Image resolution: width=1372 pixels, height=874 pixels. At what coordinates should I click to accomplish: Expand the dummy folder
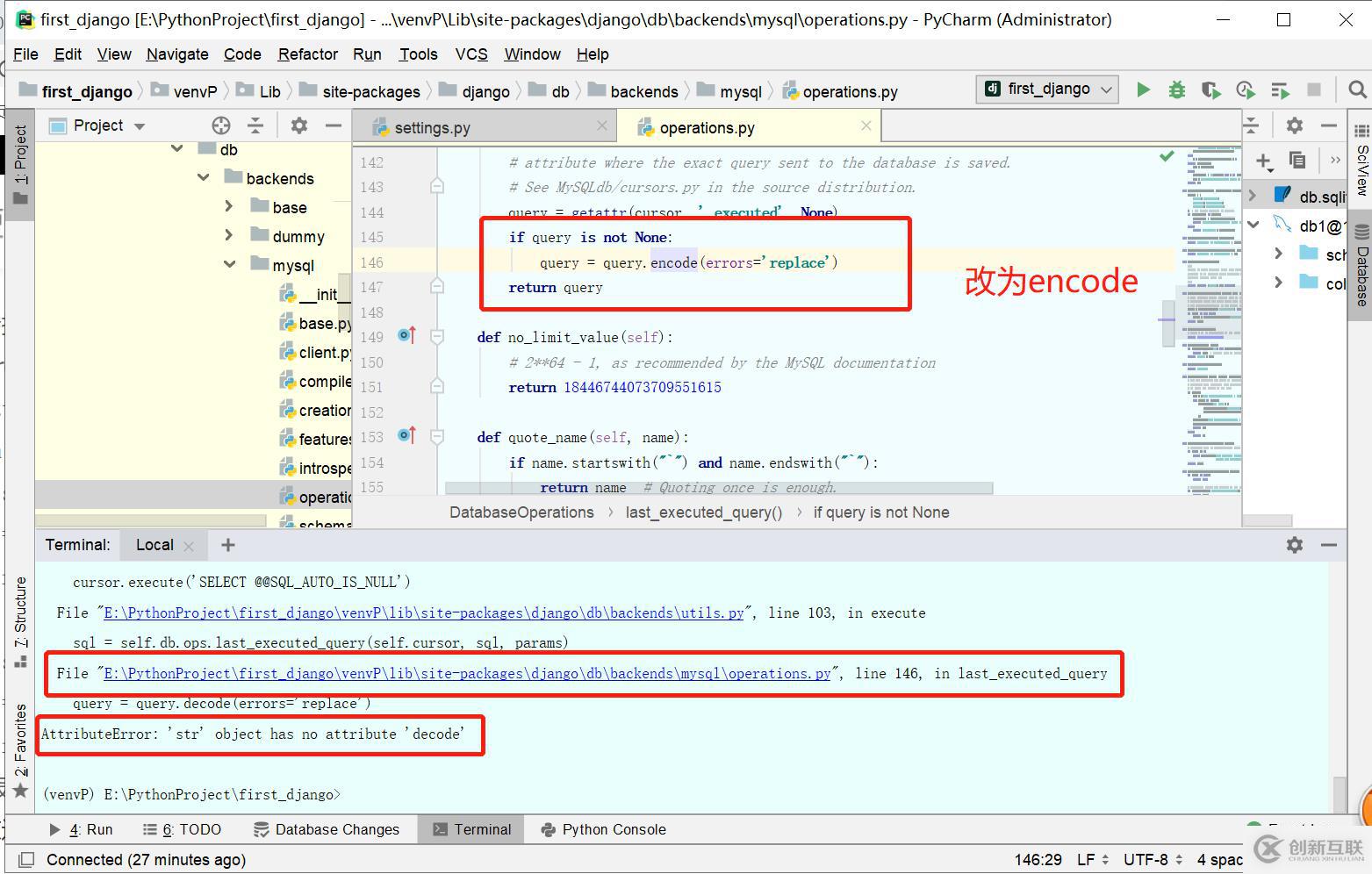pos(229,236)
